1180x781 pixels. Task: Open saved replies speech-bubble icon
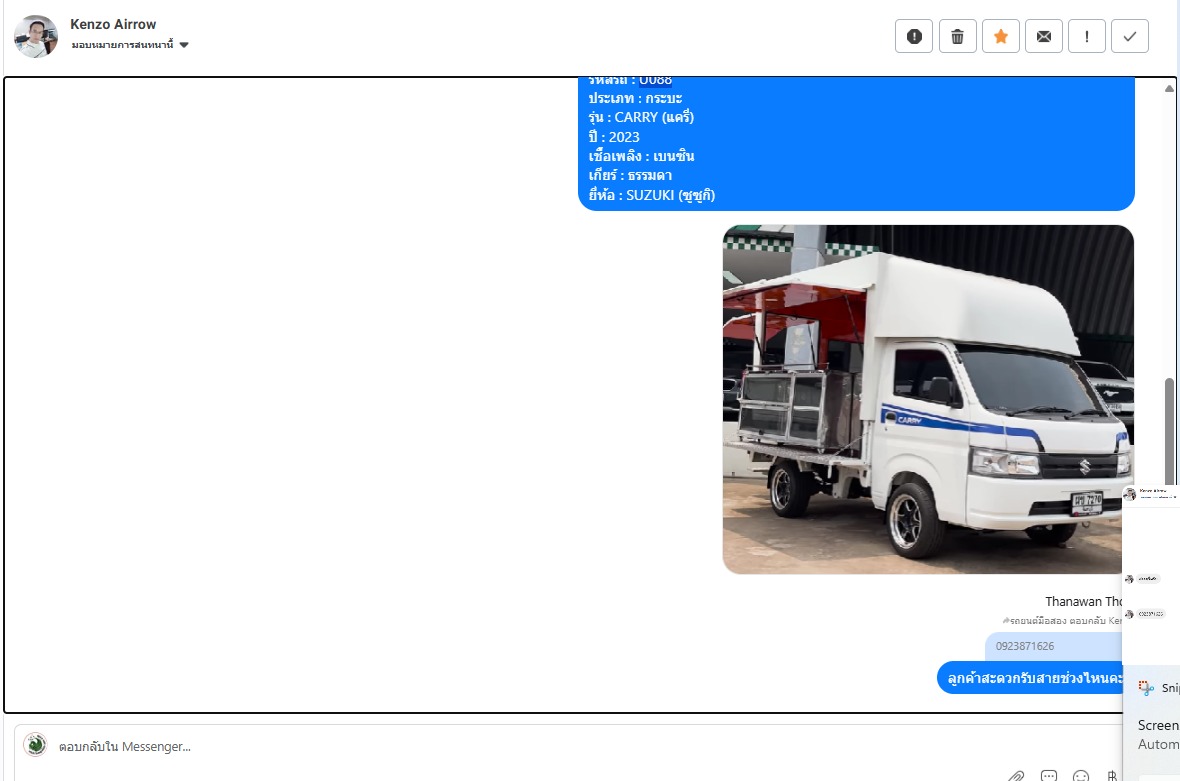point(1048,775)
